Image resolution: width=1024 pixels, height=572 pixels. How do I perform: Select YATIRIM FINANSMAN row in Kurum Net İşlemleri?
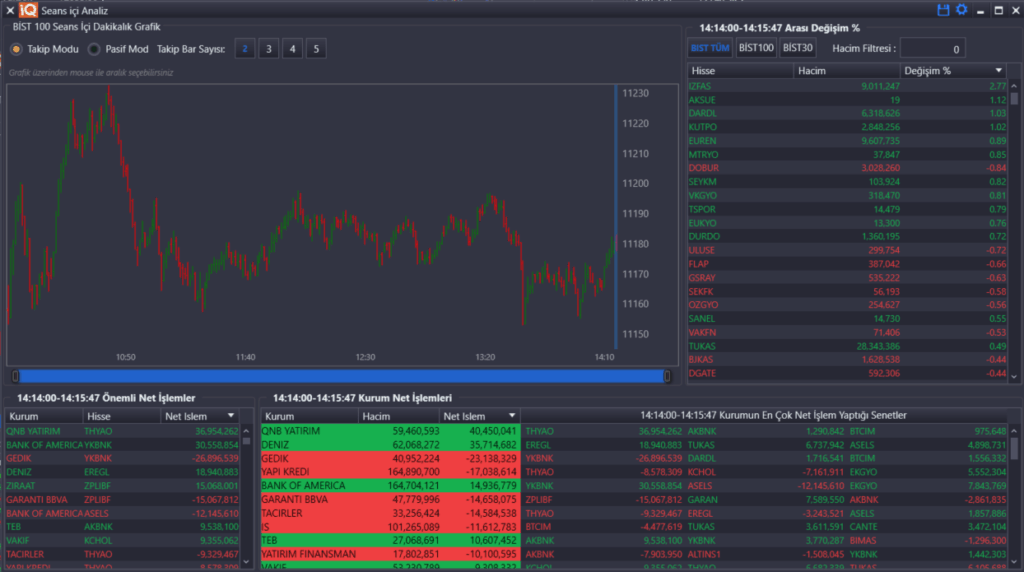pos(391,554)
